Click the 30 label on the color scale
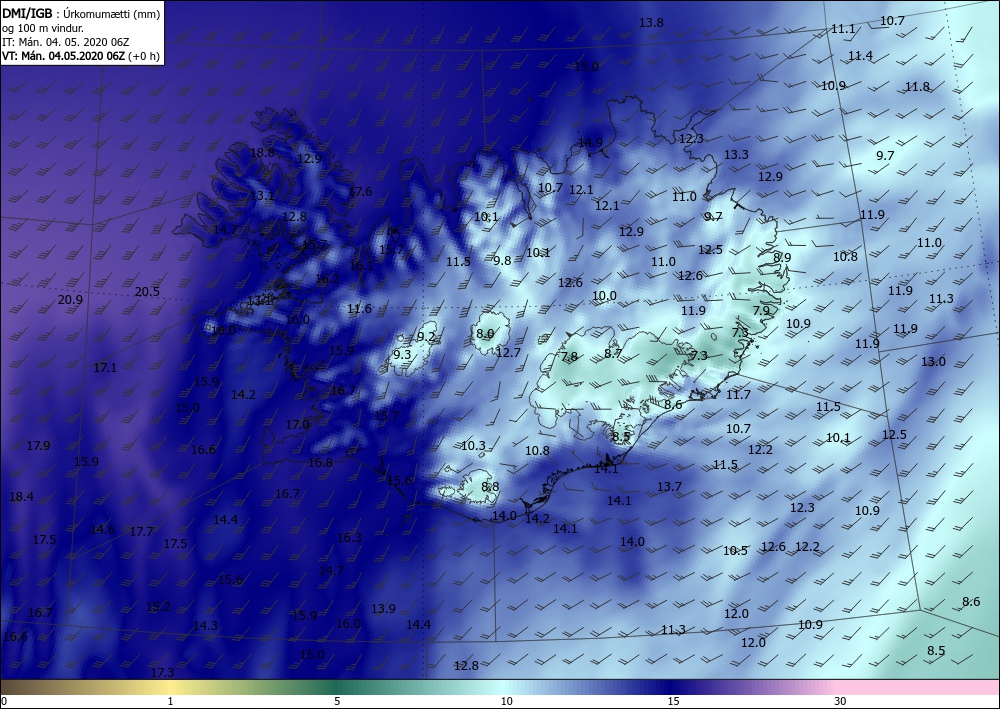Screen dimensions: 1000x709 tap(841, 701)
